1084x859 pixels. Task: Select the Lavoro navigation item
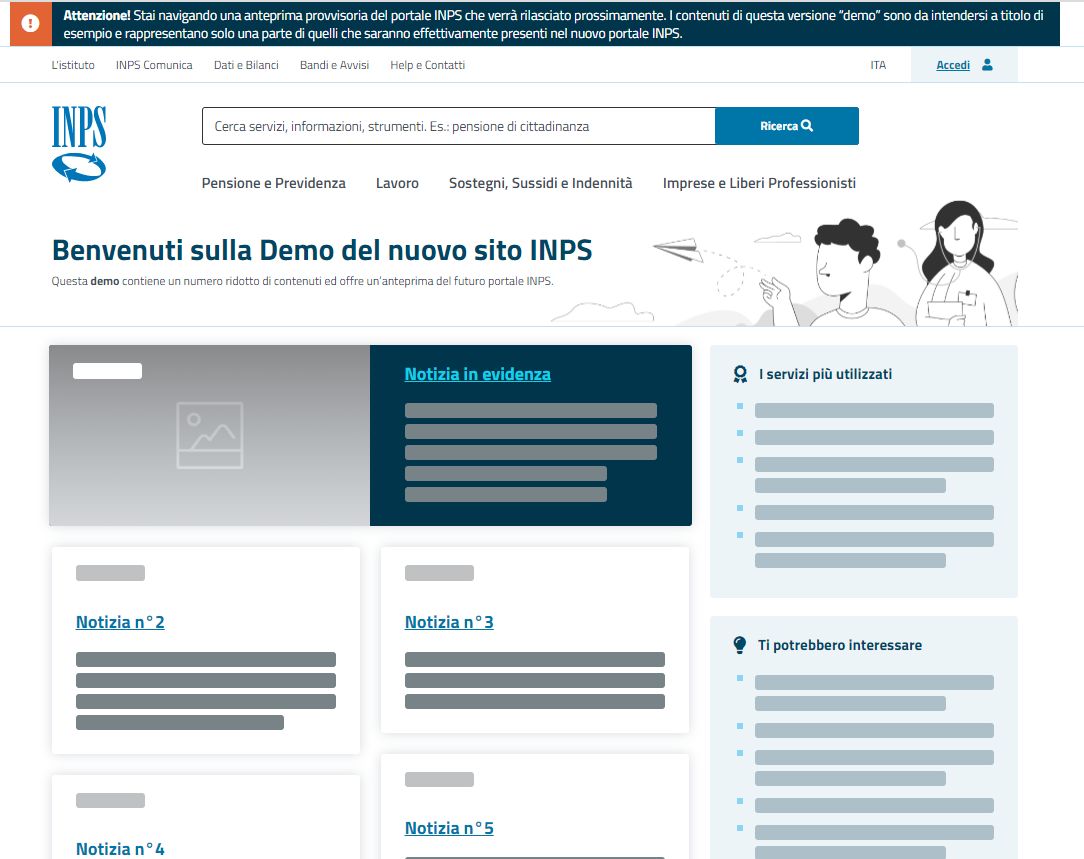[397, 183]
